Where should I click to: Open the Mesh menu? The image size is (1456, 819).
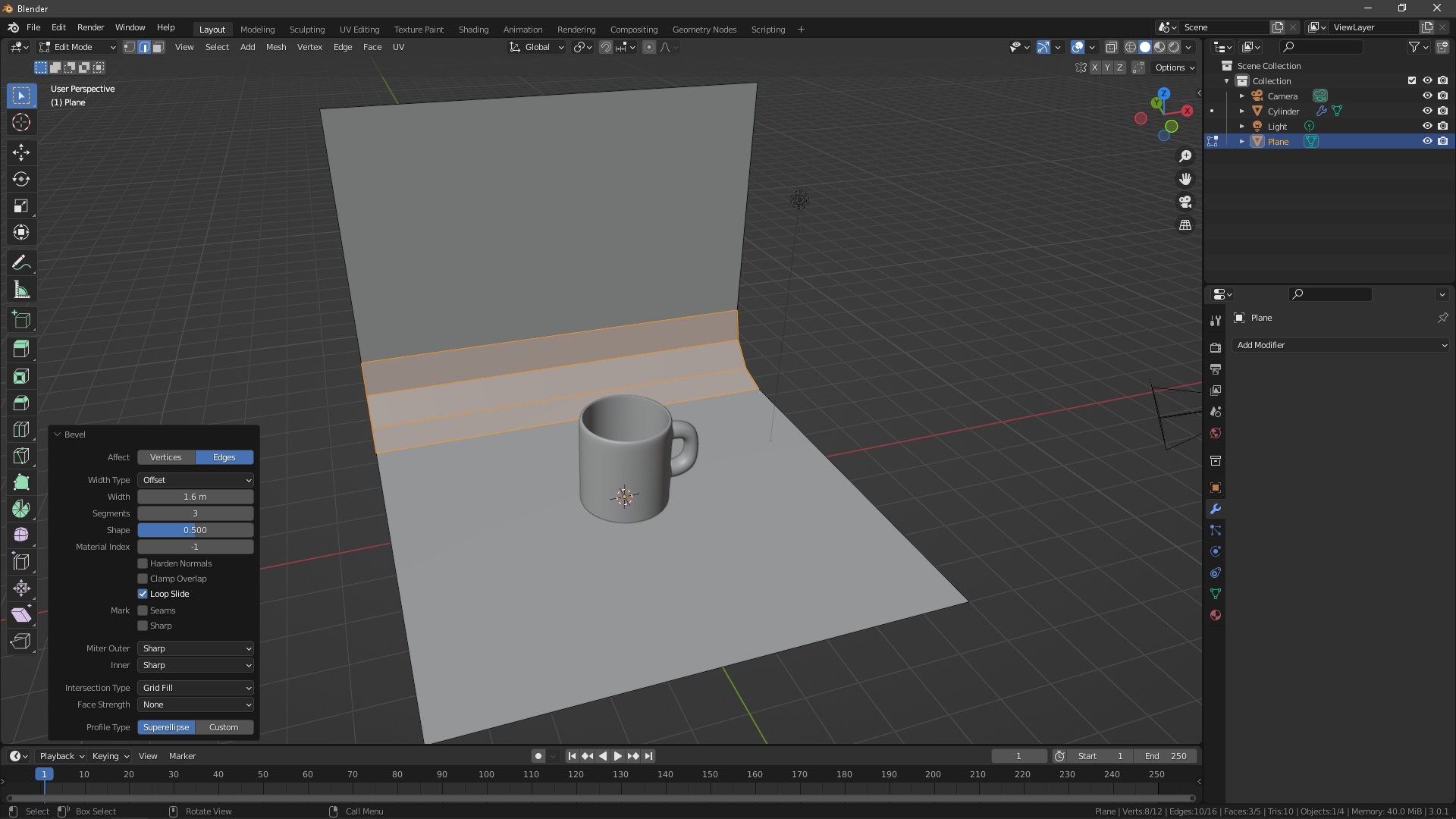point(276,47)
